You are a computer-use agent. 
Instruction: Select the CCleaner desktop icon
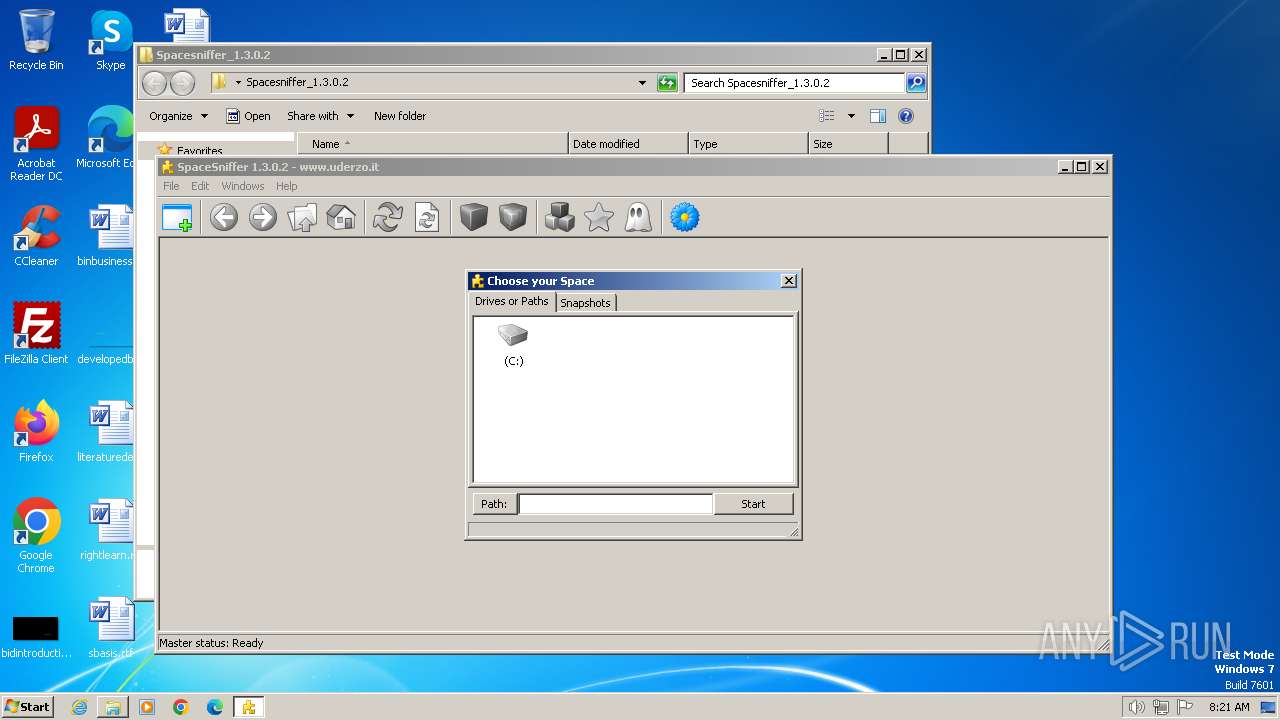(36, 236)
